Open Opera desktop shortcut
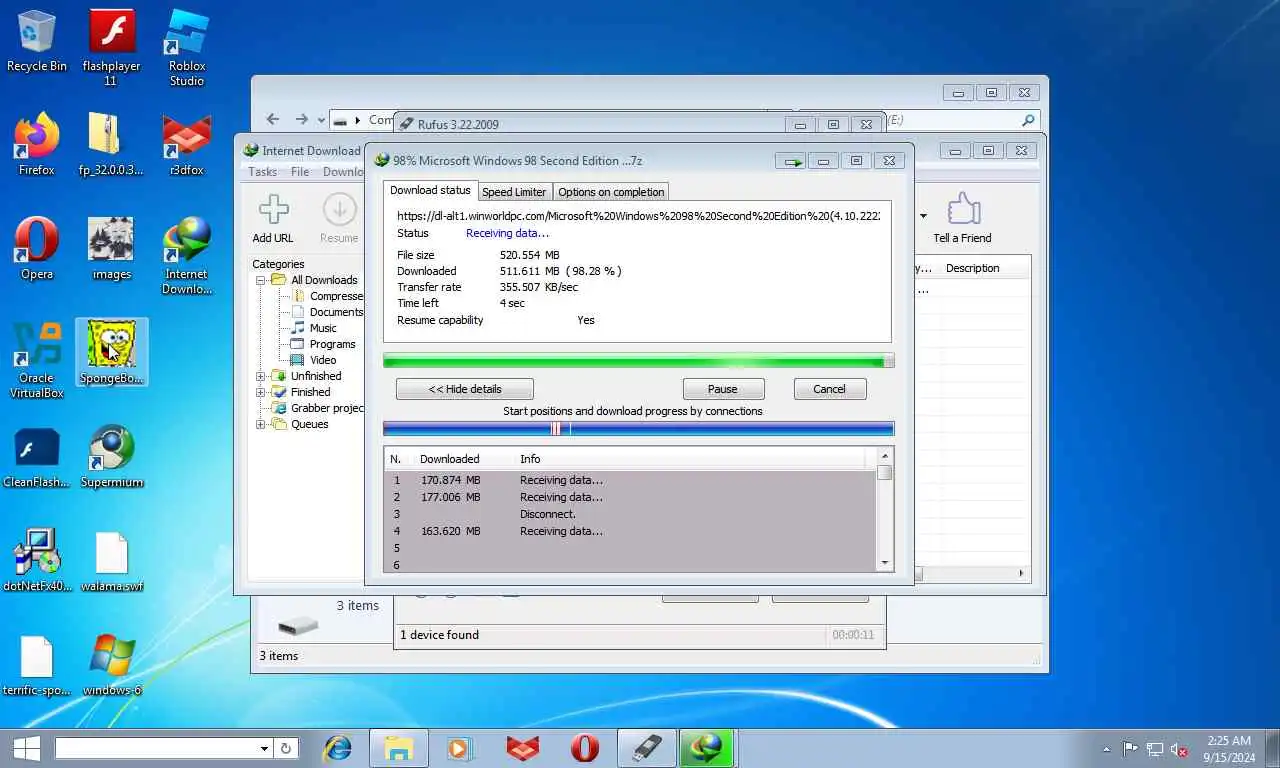Screen dimensions: 1280x768 37,249
